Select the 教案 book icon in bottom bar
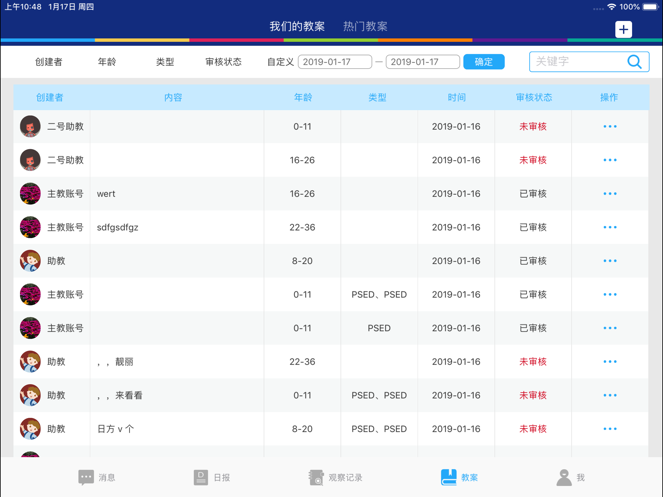 pos(449,478)
